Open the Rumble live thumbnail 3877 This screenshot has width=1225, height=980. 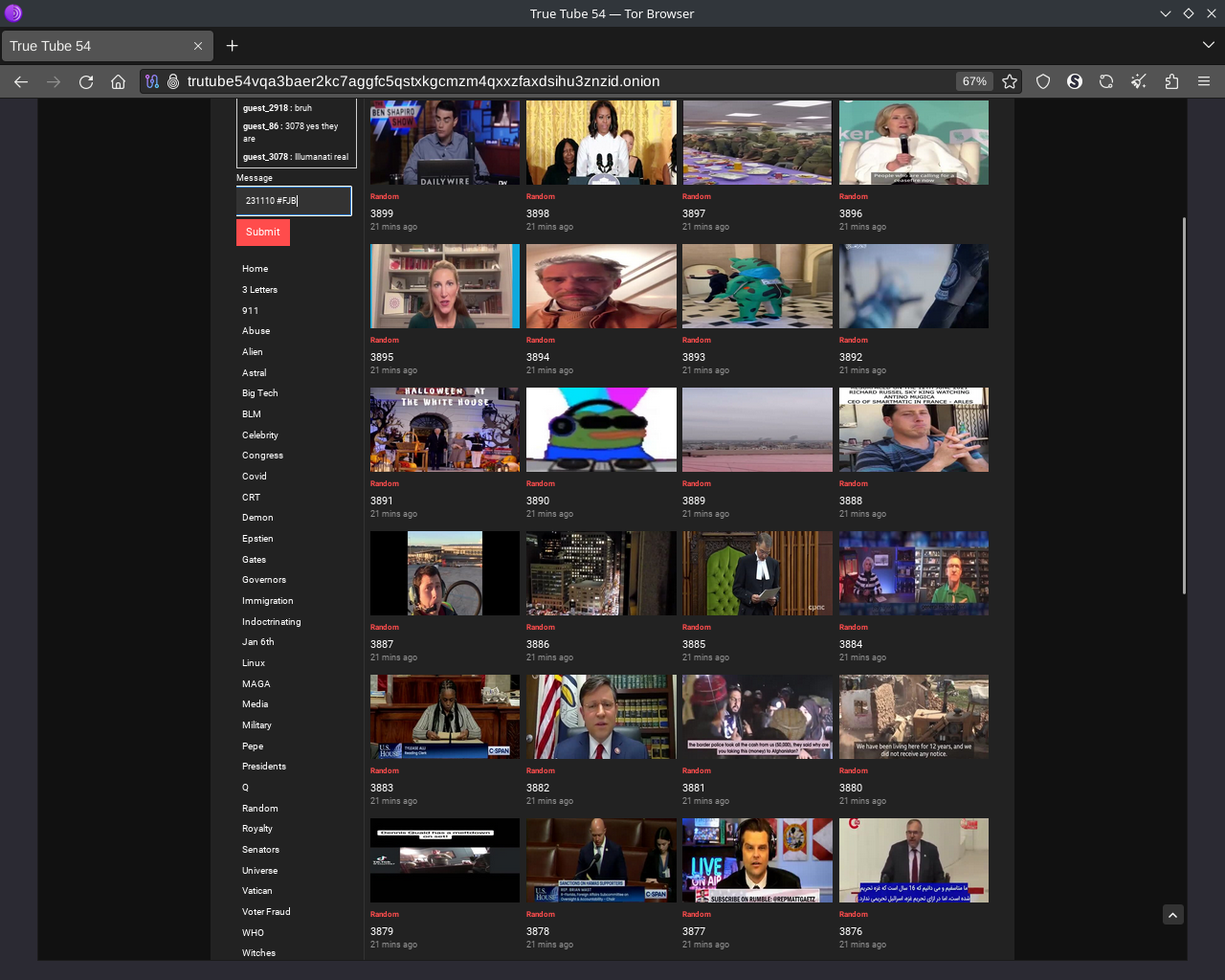pyautogui.click(x=757, y=860)
